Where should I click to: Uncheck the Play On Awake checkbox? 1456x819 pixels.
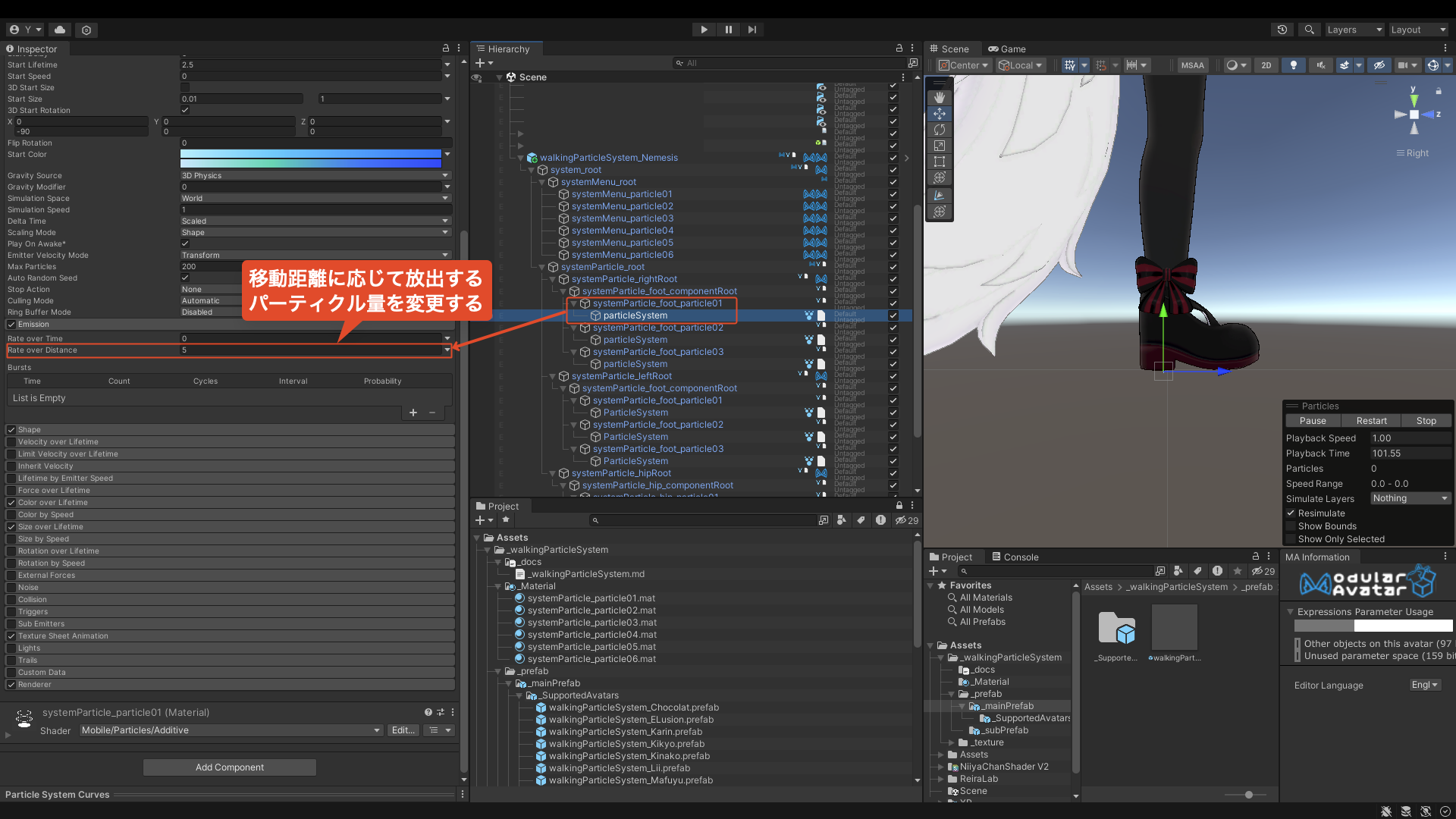(x=185, y=243)
